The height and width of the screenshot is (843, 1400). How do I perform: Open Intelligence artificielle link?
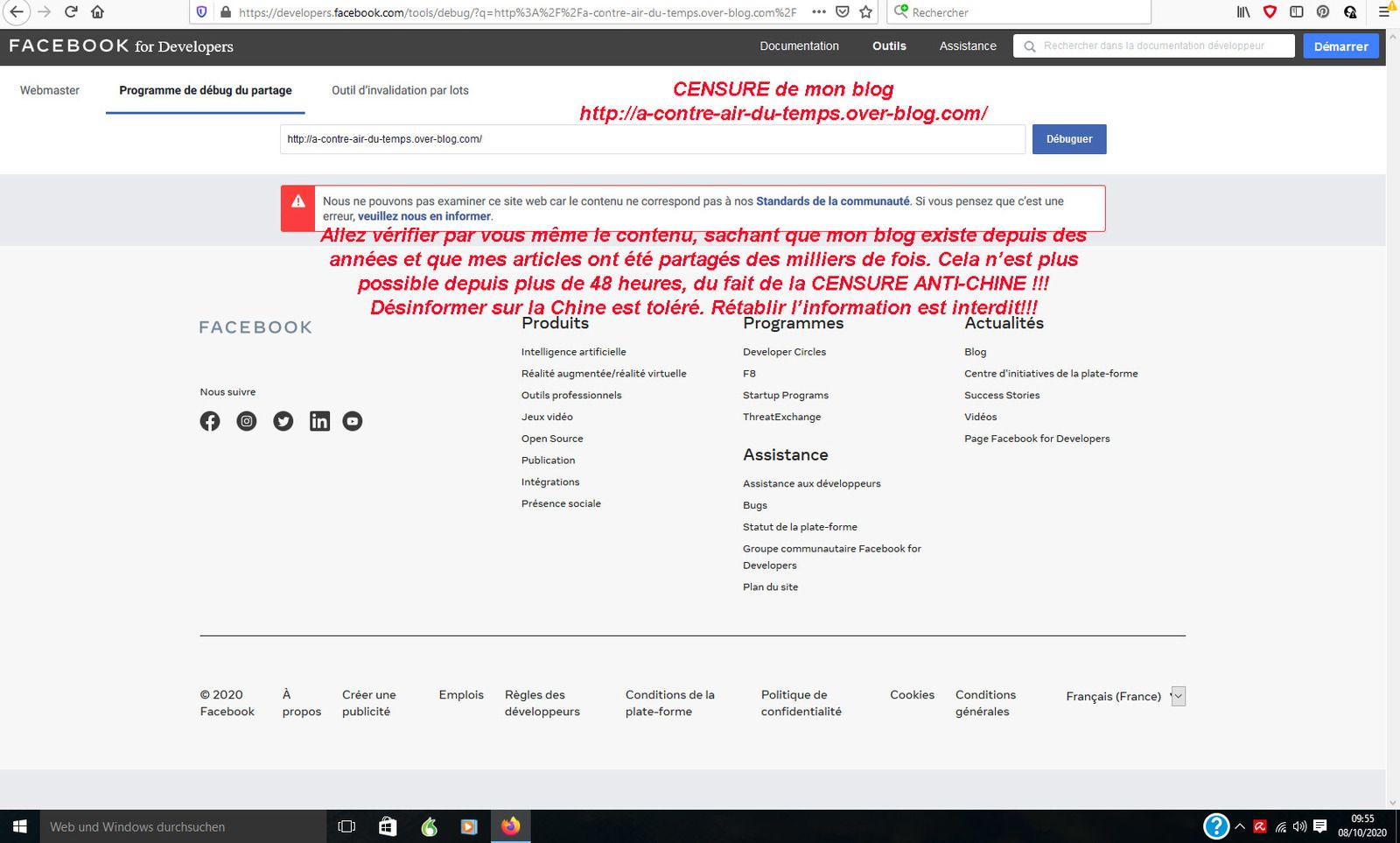(x=574, y=352)
